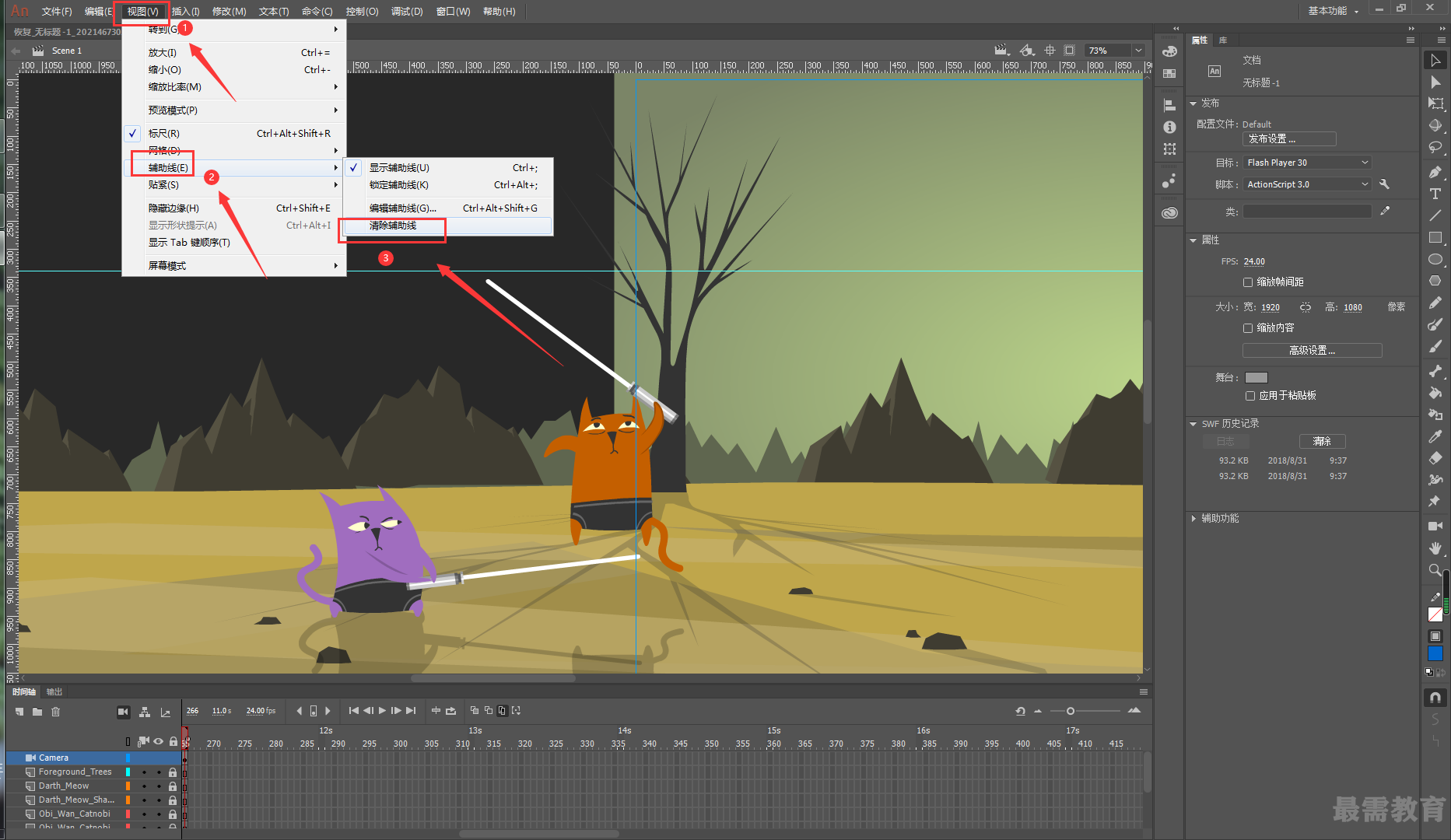Viewport: 1451px width, 840px height.
Task: Toggle the camera button in timeline
Action: pyautogui.click(x=123, y=712)
